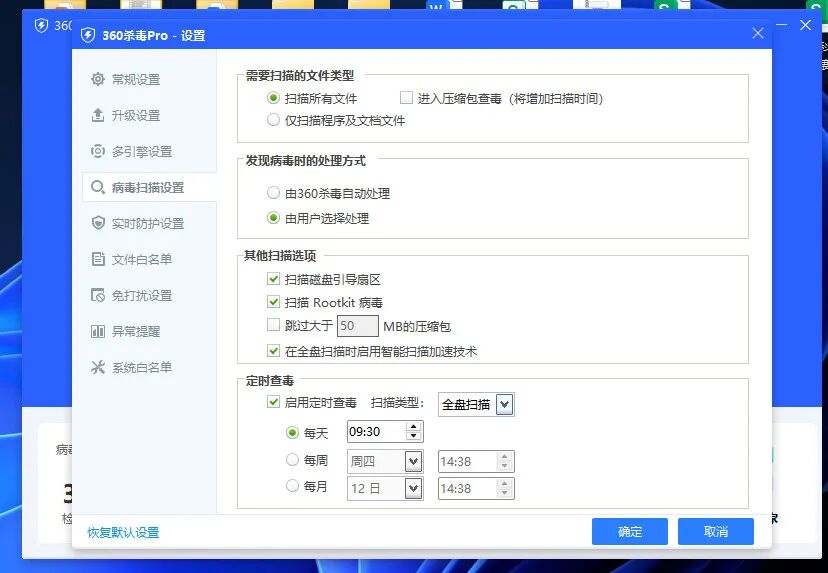Viewport: 828px width, 573px height.
Task: Open the 12 日 day dropdown
Action: click(x=413, y=489)
